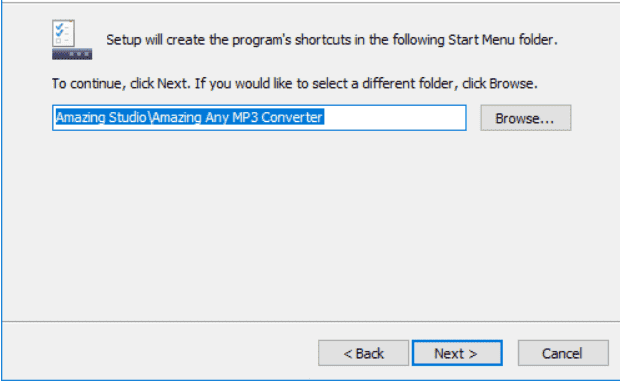The image size is (620, 384).
Task: Click the "<" arrow on the Back button
Action: (348, 354)
